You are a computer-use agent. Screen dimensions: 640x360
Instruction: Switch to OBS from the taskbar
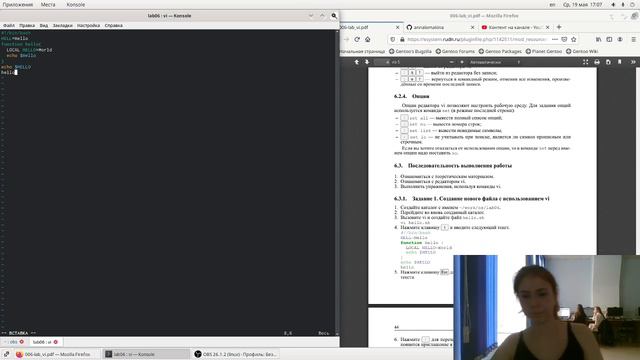pos(236,354)
